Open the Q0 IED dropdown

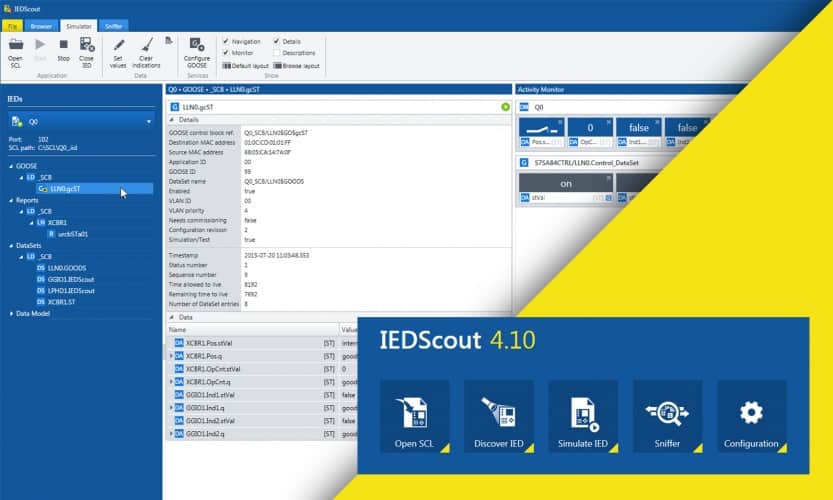(x=149, y=121)
